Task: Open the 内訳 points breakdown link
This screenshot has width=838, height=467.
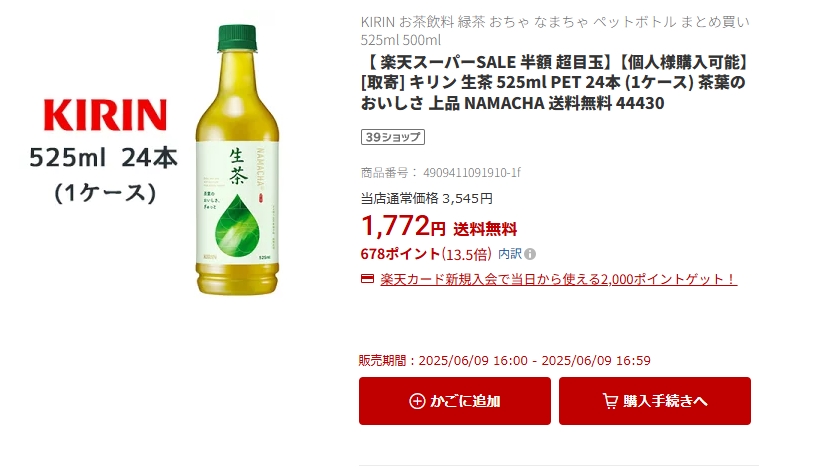Action: [510, 254]
